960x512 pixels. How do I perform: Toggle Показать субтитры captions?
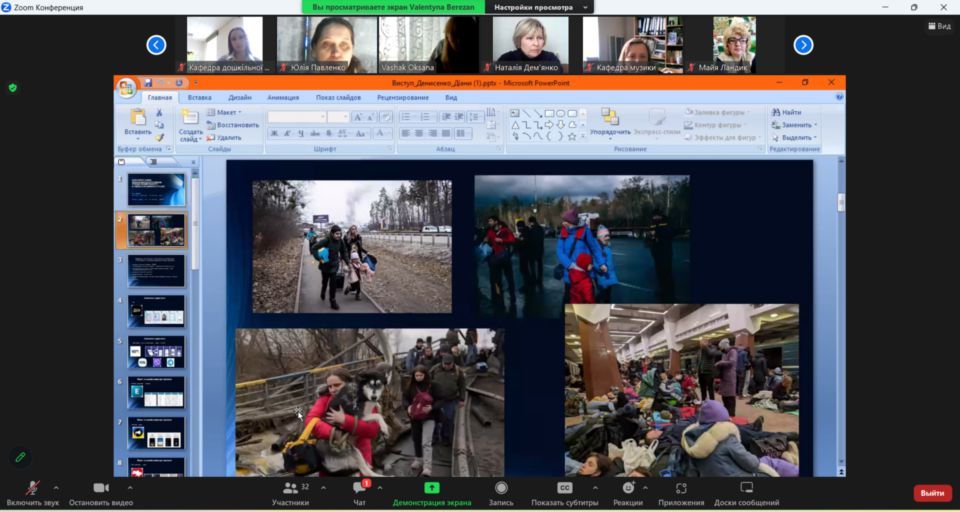coord(565,488)
